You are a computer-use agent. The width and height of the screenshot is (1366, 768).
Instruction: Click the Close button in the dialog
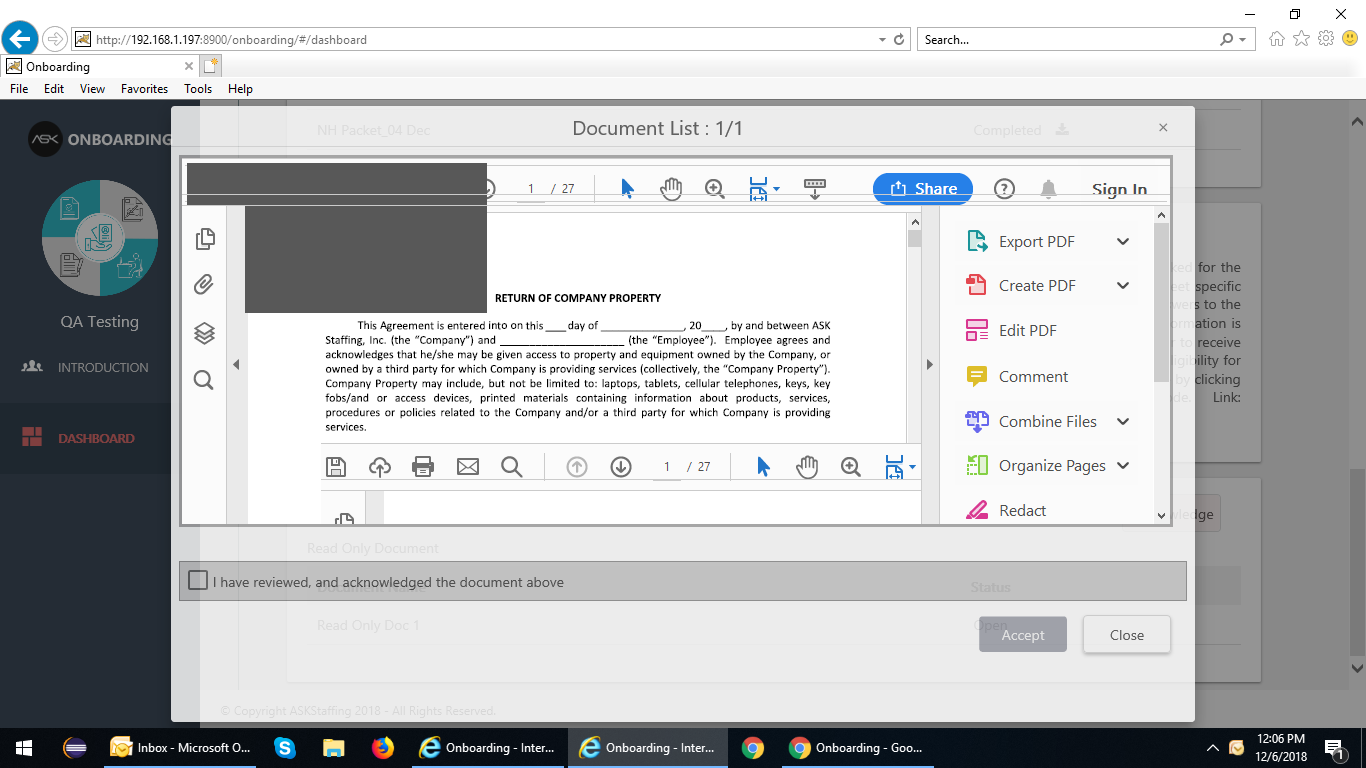click(1127, 635)
